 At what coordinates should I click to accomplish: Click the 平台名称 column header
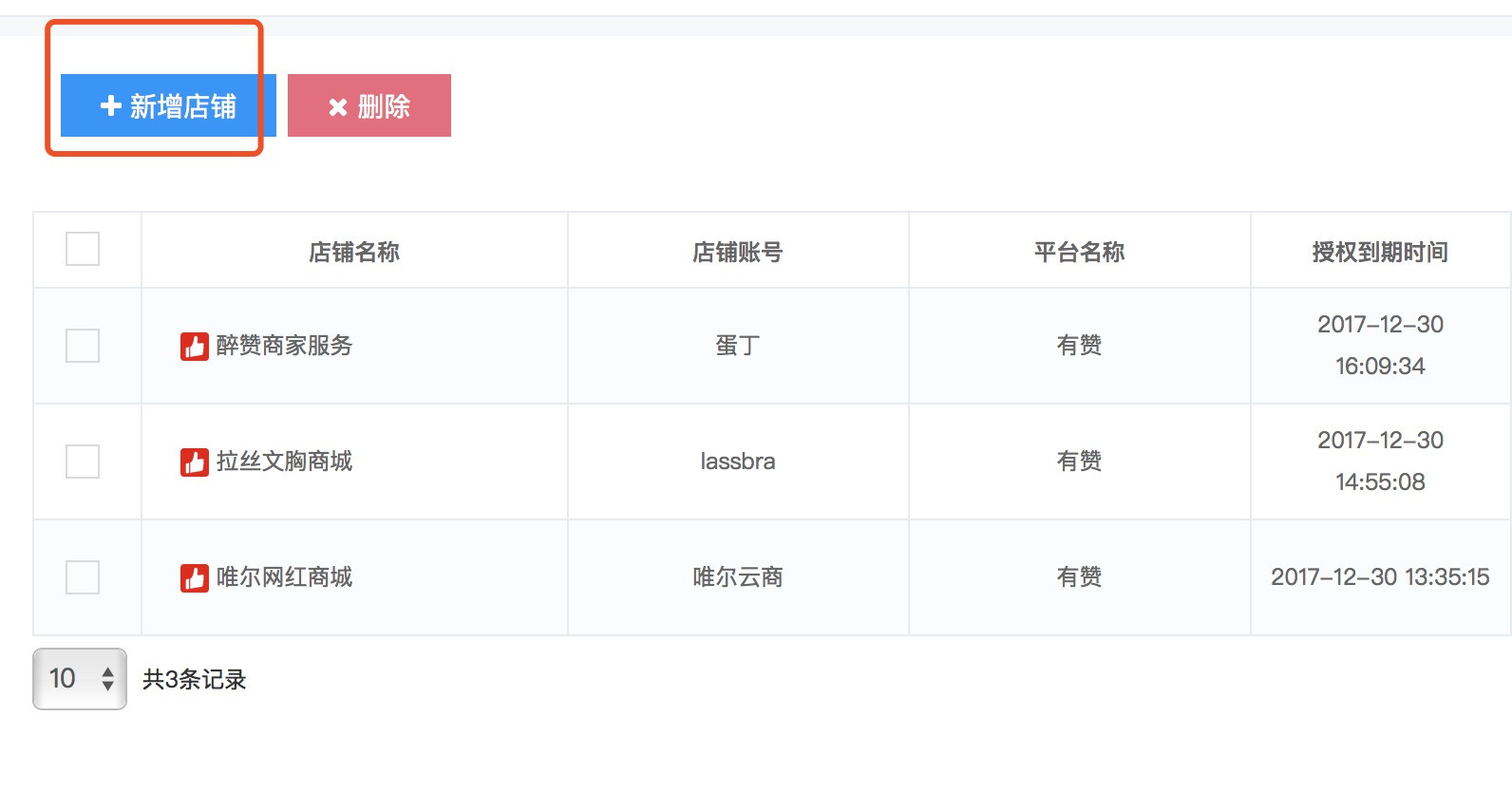coord(1080,252)
